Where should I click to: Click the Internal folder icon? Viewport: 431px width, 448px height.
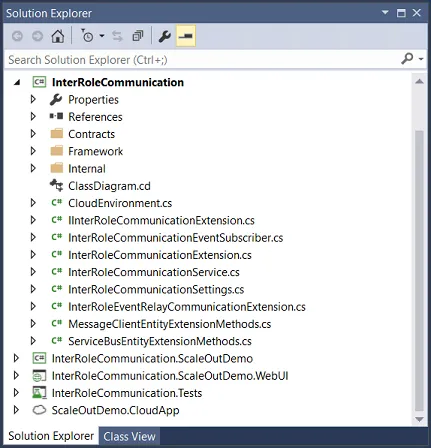[x=57, y=168]
